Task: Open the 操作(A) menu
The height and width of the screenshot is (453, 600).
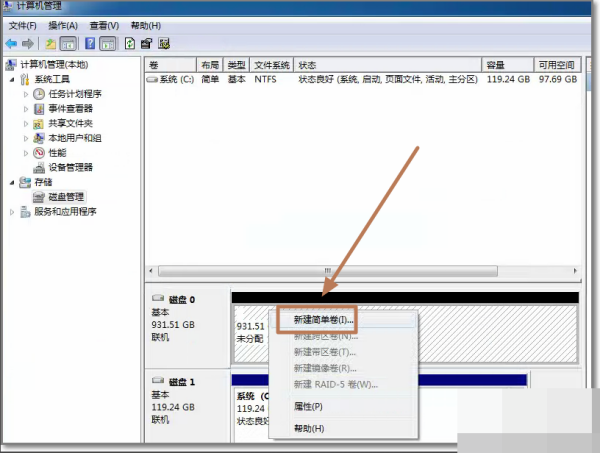Action: [63, 26]
